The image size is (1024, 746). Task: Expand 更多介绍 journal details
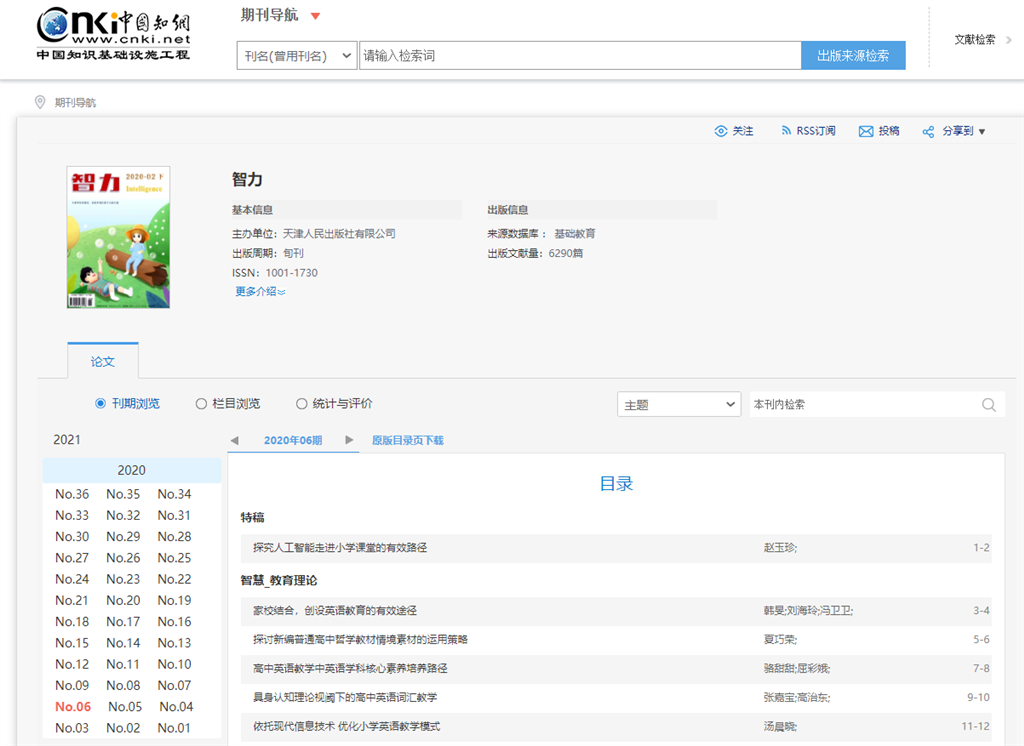point(260,292)
